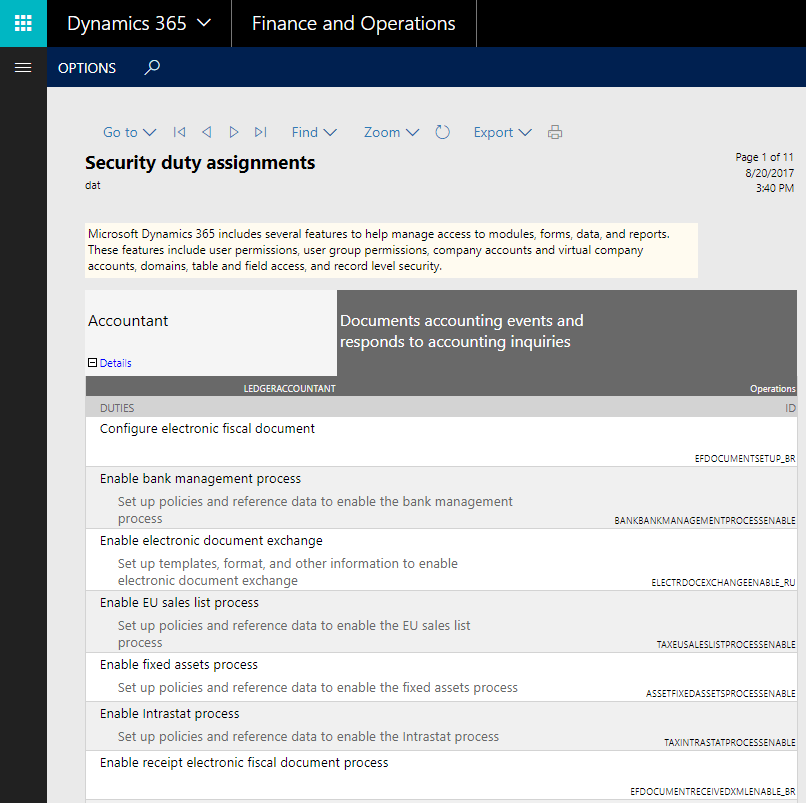Click the TAXINTRASTATPROCESSENABLE identifier
Viewport: 806px width, 803px height.
coord(729,743)
